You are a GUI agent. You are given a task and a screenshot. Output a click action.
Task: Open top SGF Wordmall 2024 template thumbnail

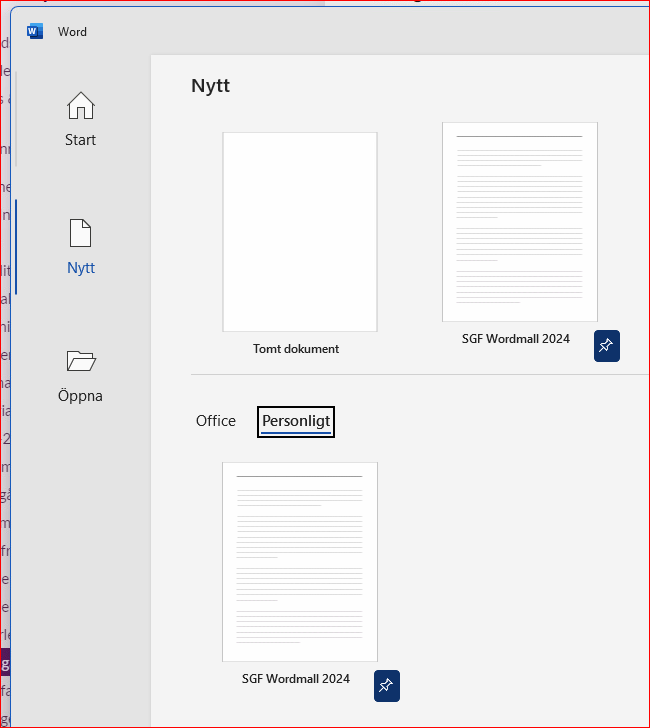coord(520,222)
